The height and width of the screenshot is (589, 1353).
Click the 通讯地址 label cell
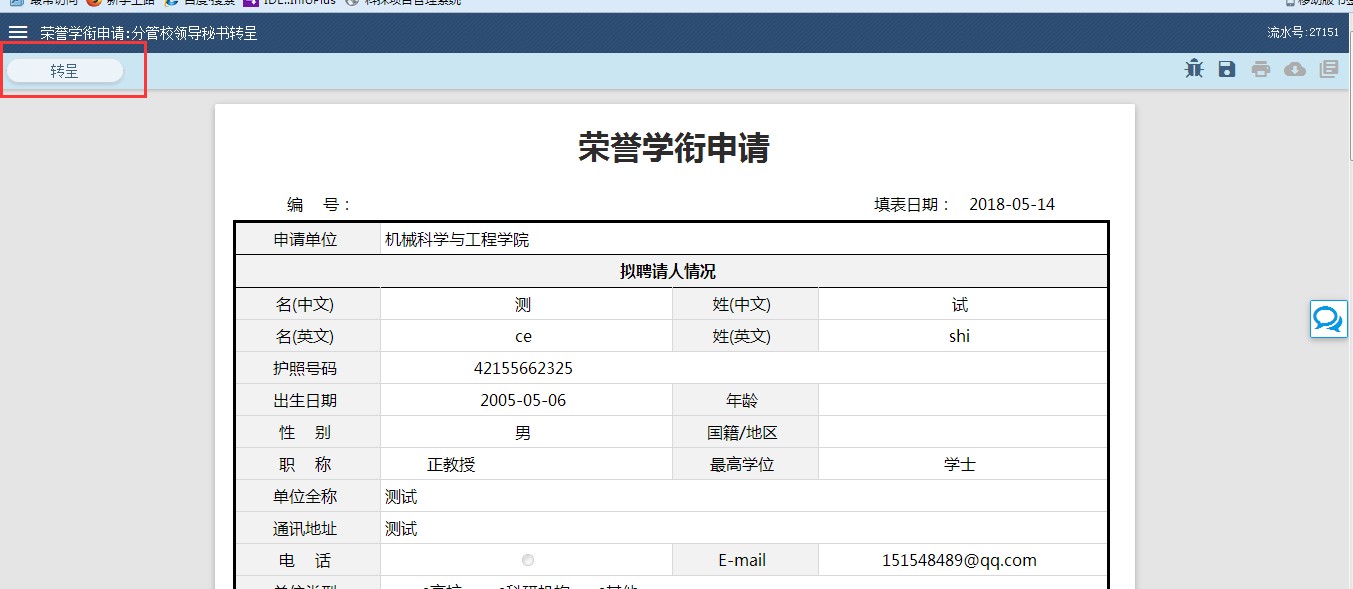[x=307, y=528]
